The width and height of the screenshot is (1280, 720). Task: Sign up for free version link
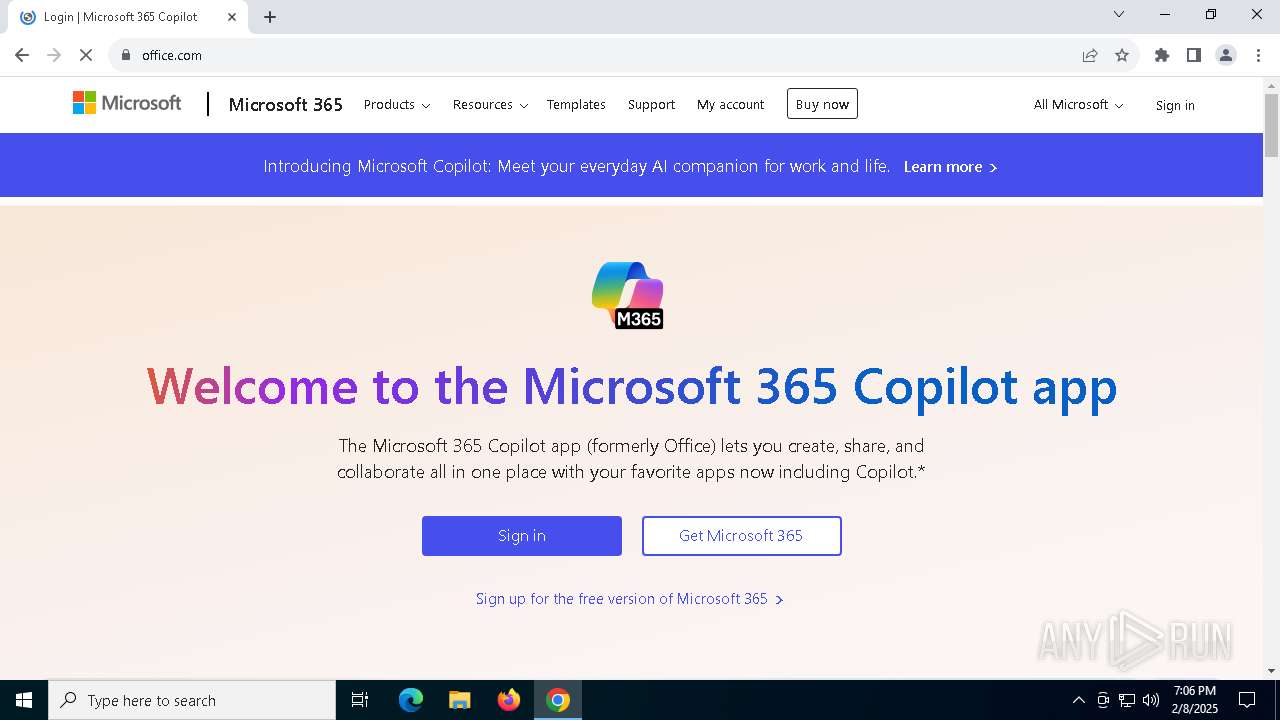pyautogui.click(x=629, y=599)
